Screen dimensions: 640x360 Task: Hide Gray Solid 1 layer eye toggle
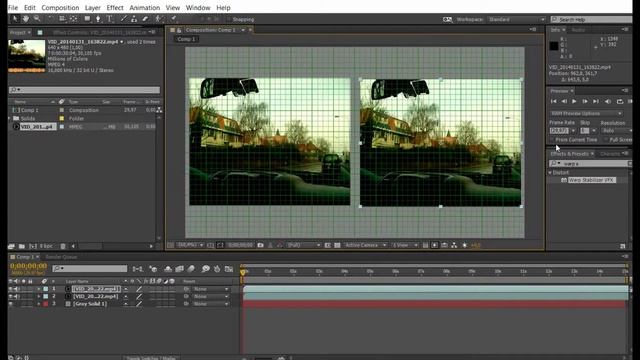11,304
